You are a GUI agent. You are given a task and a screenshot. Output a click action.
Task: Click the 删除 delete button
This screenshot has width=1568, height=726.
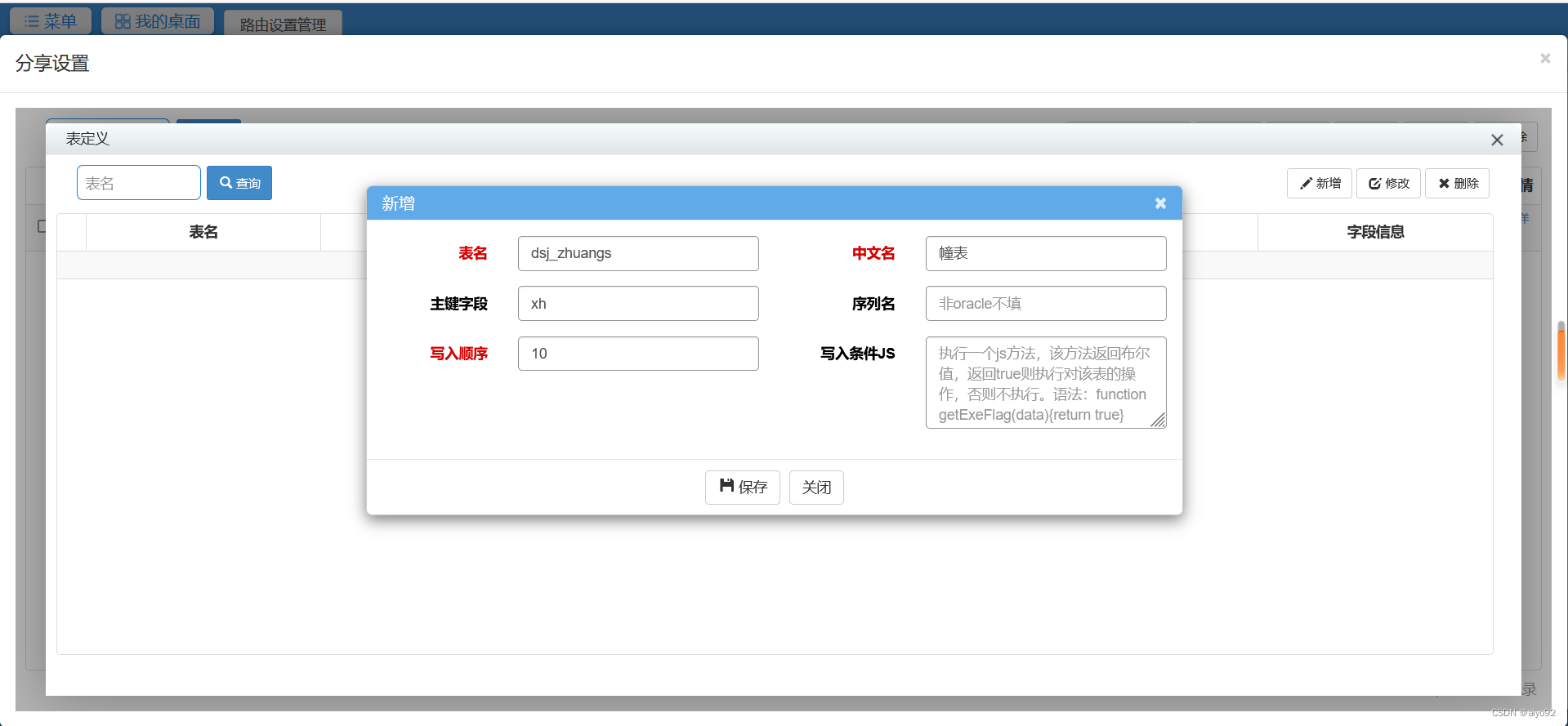click(1458, 183)
